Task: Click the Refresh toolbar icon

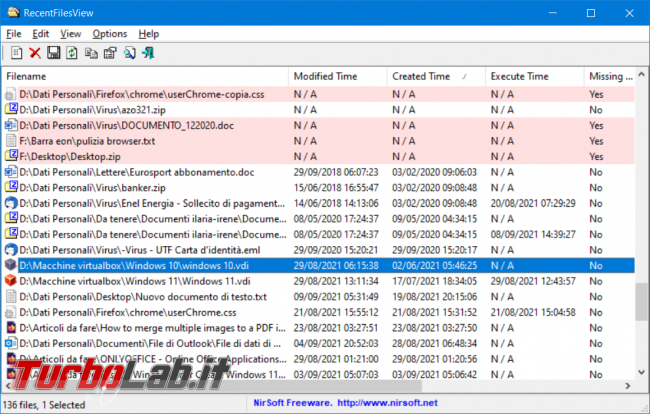Action: pos(72,53)
